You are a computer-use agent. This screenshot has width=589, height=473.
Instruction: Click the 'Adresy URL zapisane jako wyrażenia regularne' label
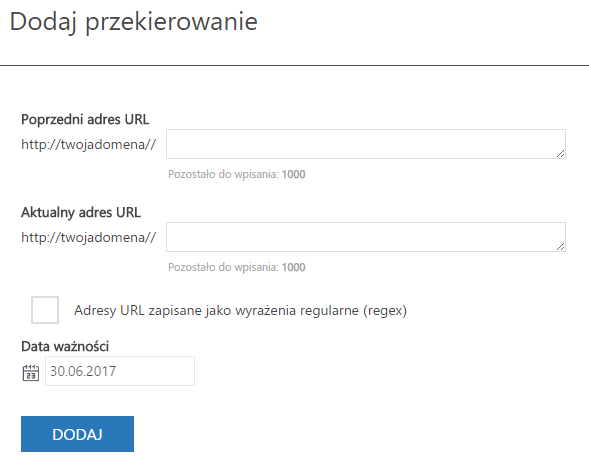(x=240, y=311)
